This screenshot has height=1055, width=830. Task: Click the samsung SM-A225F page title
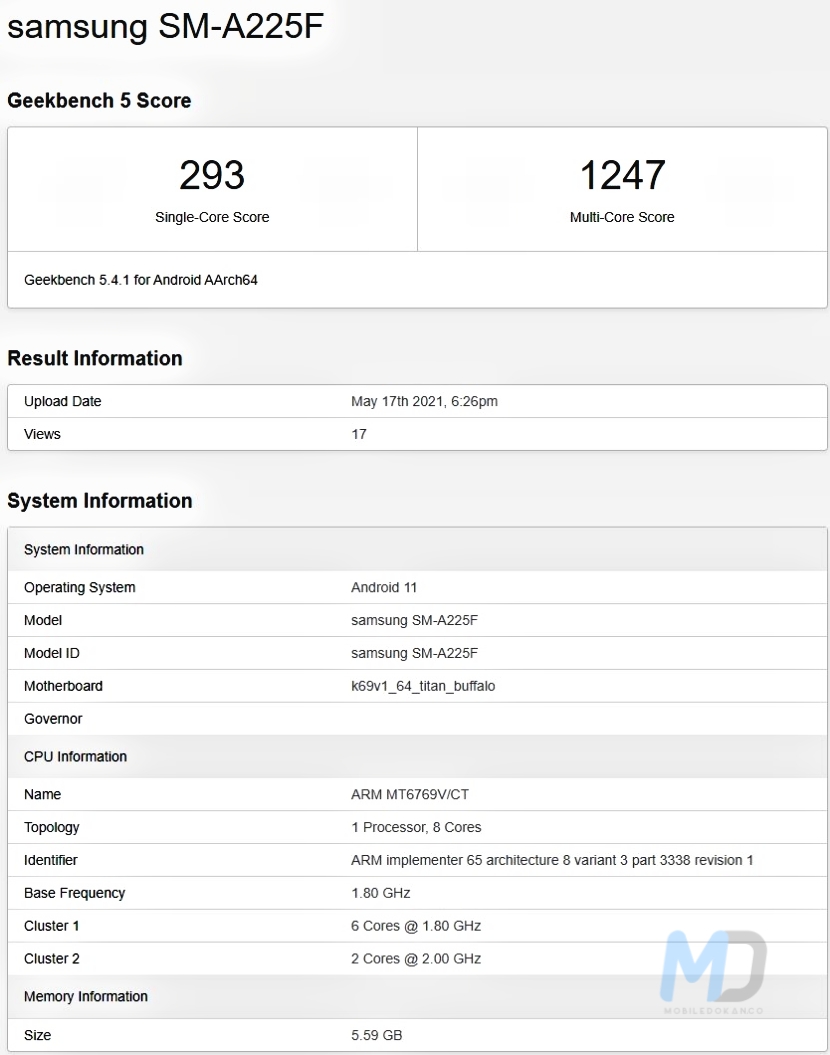[x=166, y=27]
